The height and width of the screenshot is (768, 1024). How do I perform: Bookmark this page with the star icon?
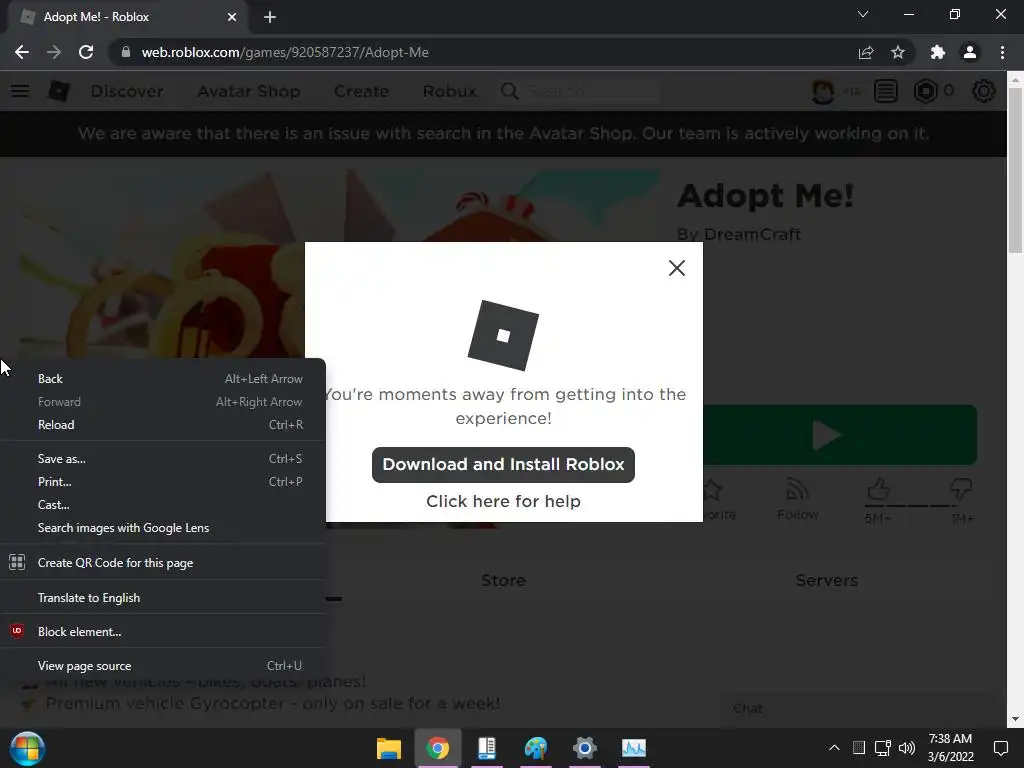click(898, 52)
